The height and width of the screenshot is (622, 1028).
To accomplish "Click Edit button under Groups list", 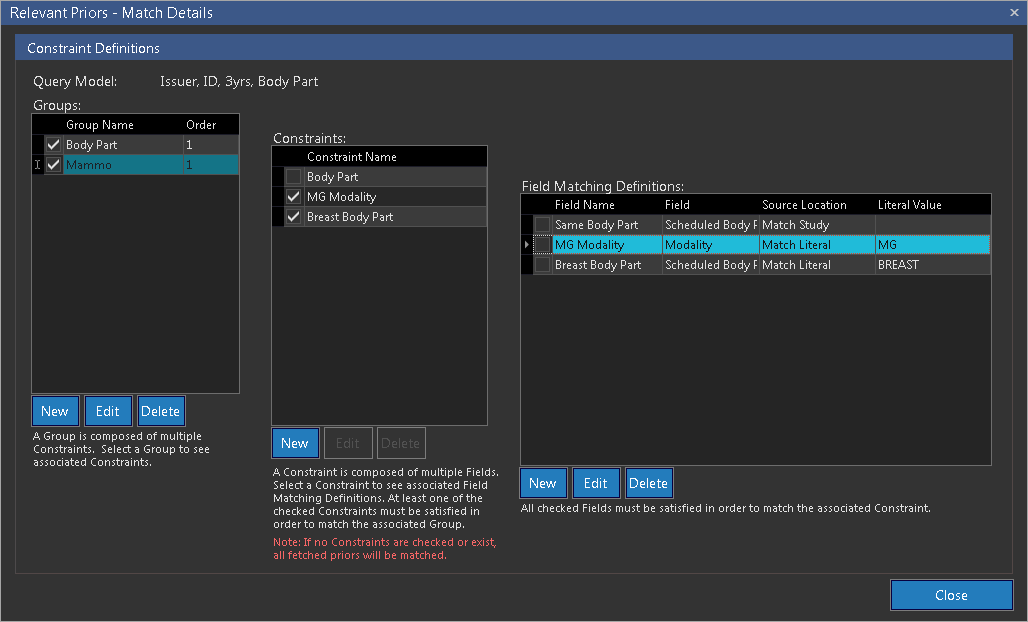I will pos(108,411).
